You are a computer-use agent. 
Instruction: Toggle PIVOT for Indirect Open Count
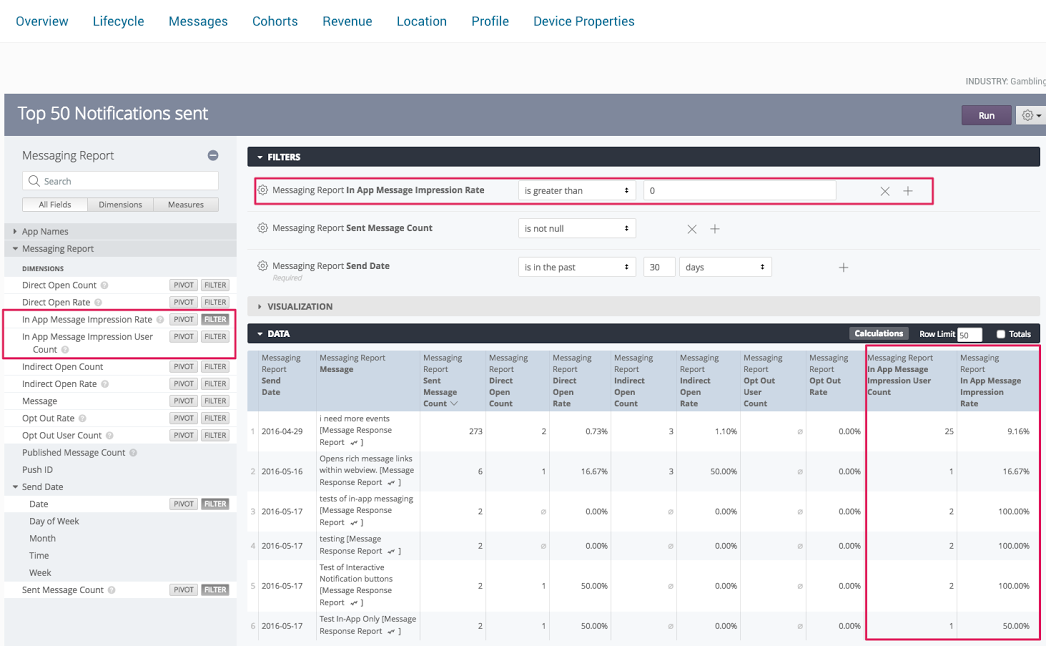(x=183, y=367)
